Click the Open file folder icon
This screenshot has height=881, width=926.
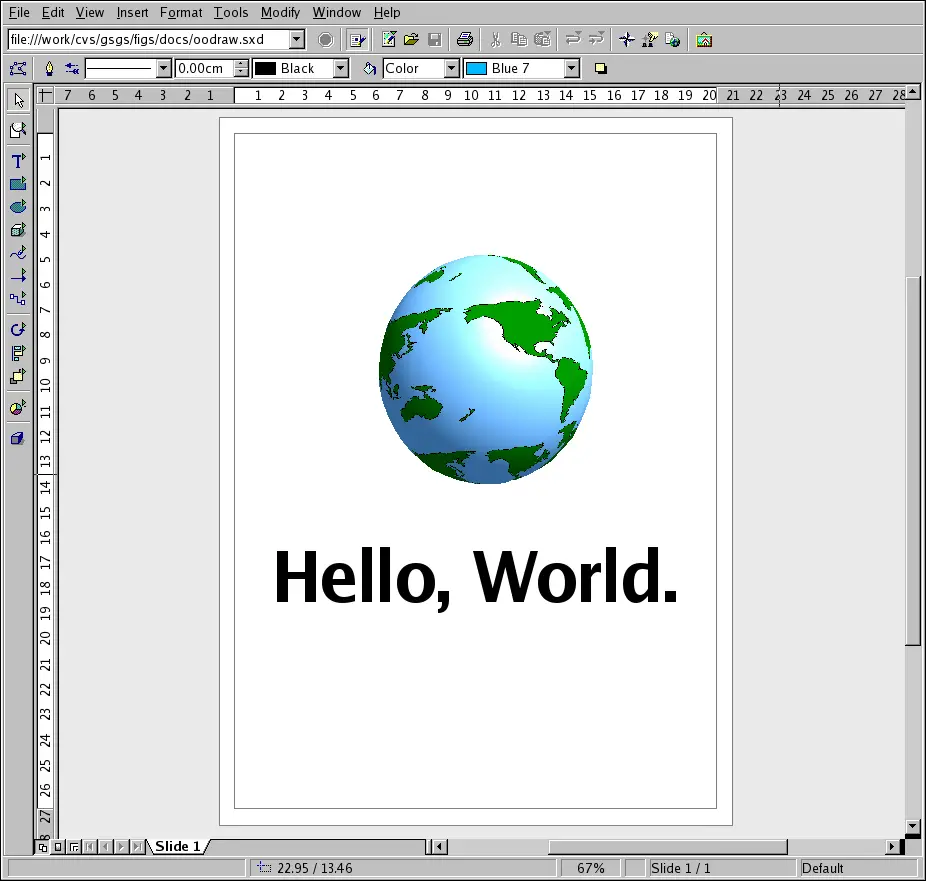pos(411,40)
